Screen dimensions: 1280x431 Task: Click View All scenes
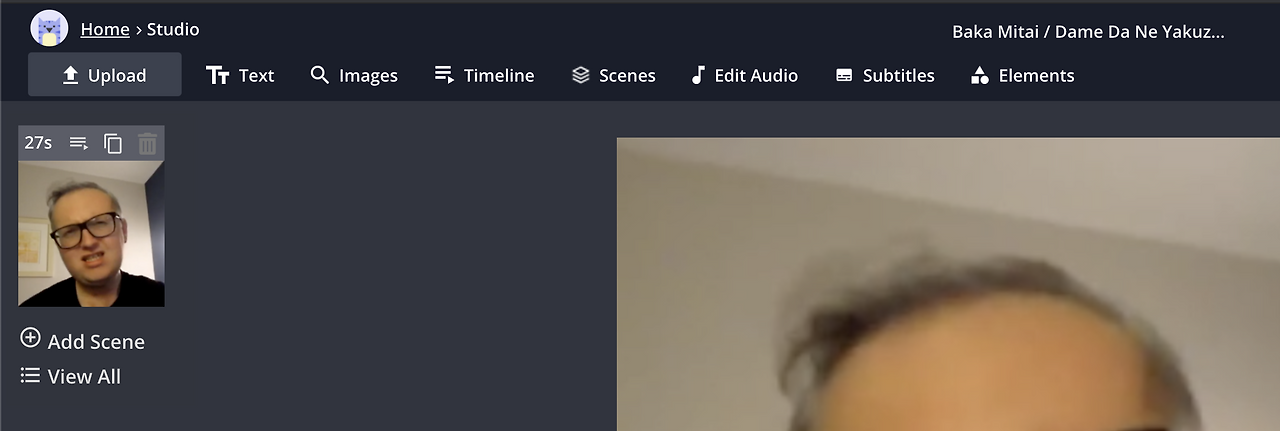71,376
